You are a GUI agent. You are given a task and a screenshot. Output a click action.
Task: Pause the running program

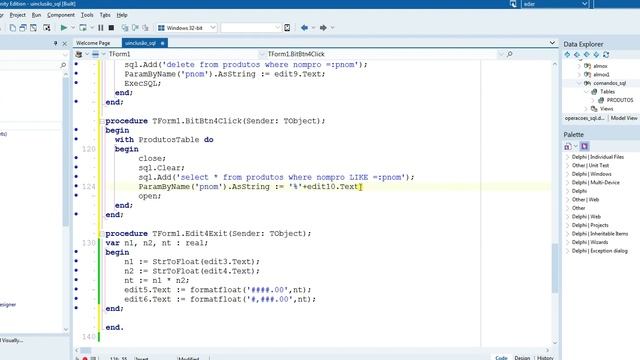[100, 28]
